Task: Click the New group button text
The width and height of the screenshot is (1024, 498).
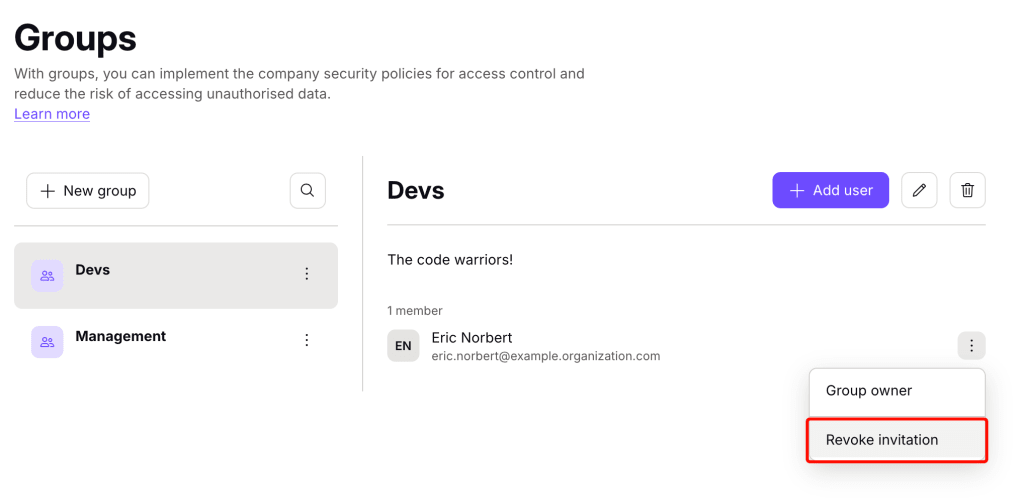Action: click(100, 191)
